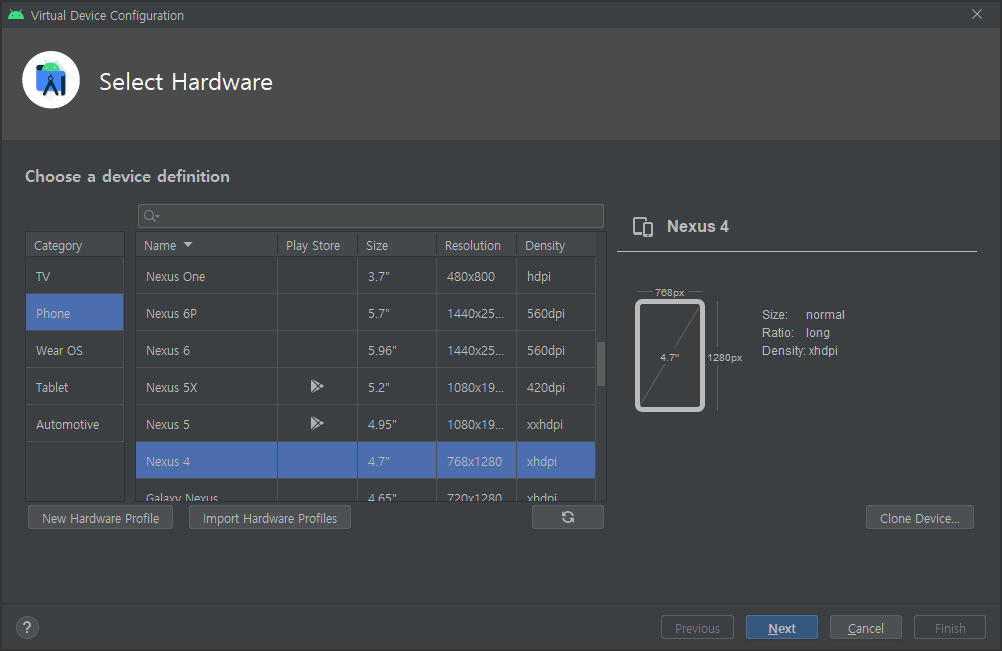
Task: Click the device icon beside Nexus 4 title
Action: [x=643, y=227]
